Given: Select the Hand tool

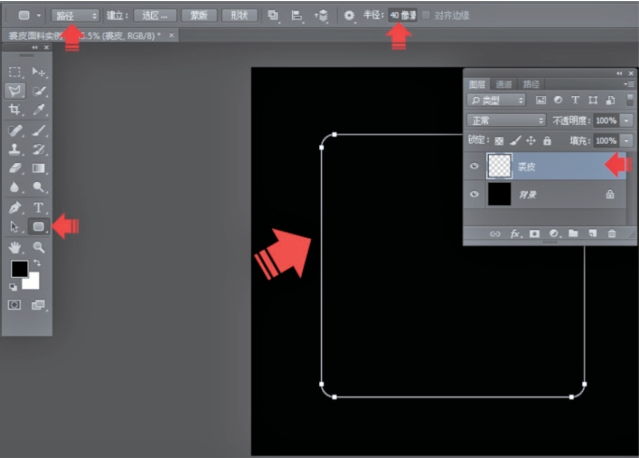Looking at the screenshot, I should [x=15, y=246].
